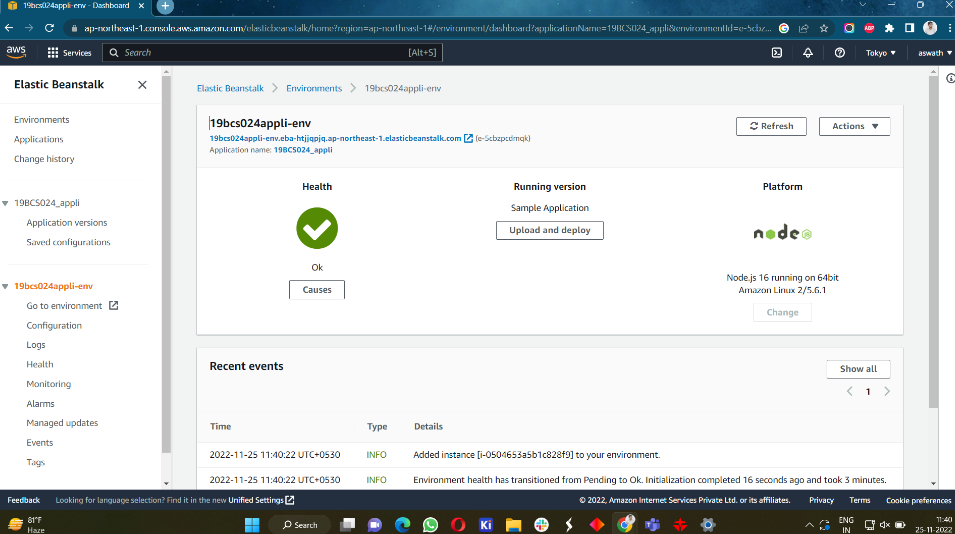The width and height of the screenshot is (955, 534).
Task: Click the Refresh button
Action: click(x=771, y=126)
